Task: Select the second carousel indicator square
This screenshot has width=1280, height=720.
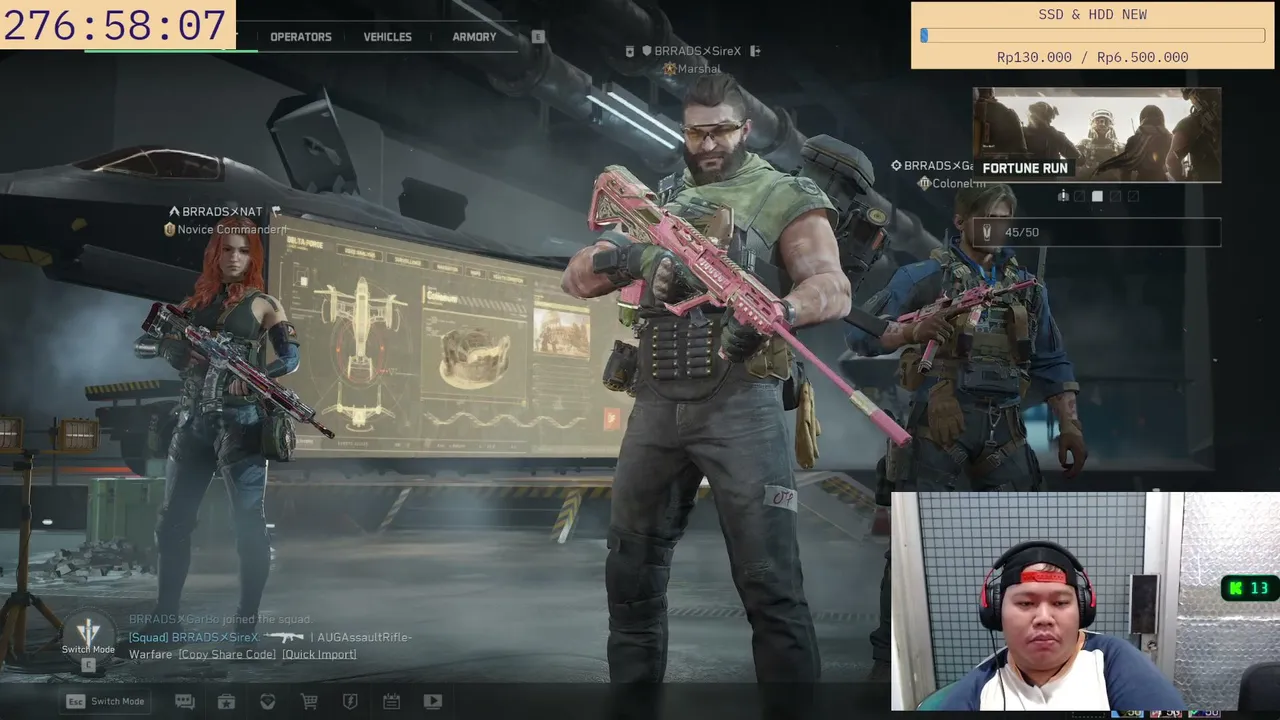Action: click(x=1079, y=196)
